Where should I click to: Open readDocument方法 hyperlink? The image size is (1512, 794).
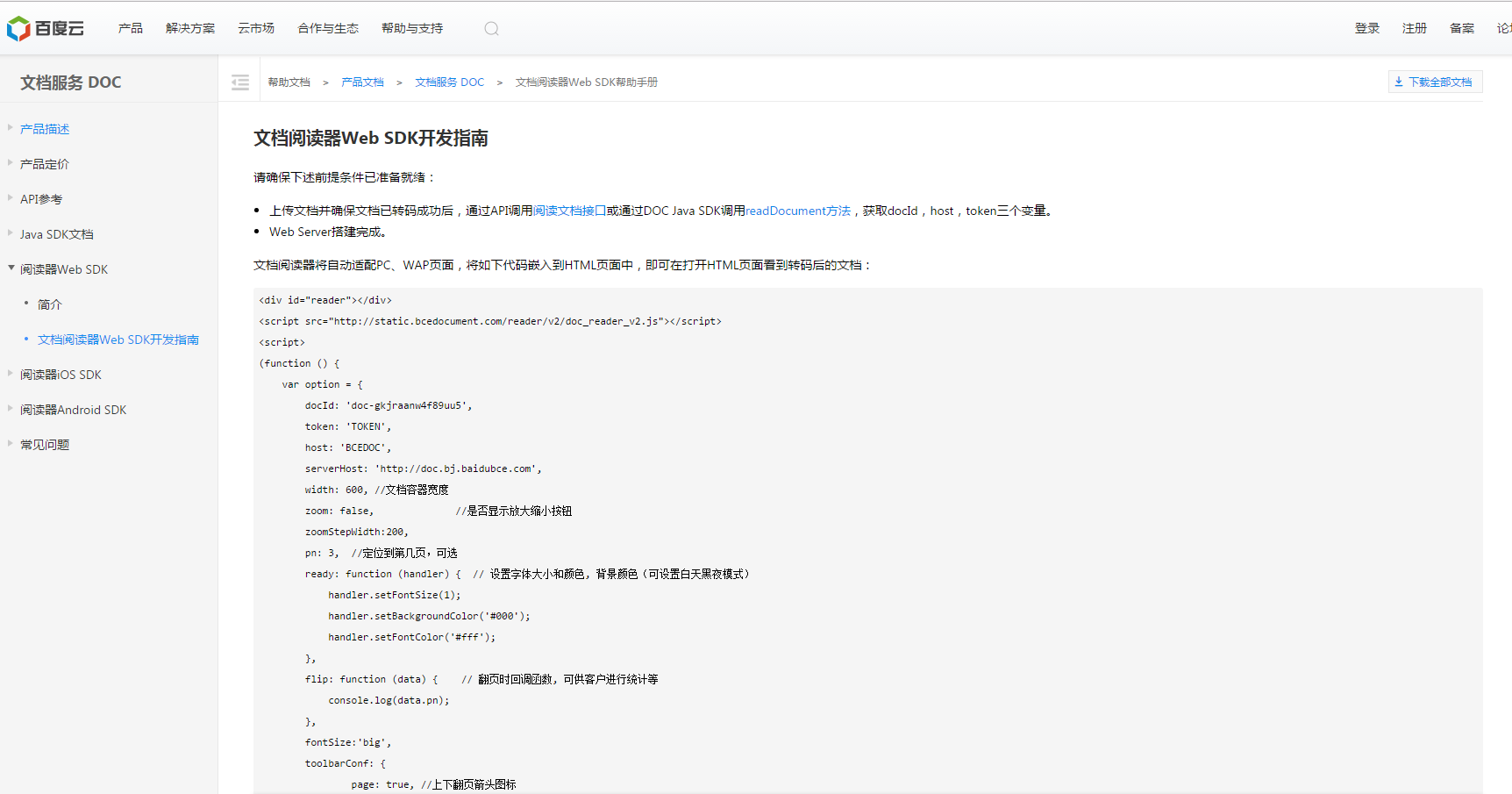pyautogui.click(x=798, y=211)
